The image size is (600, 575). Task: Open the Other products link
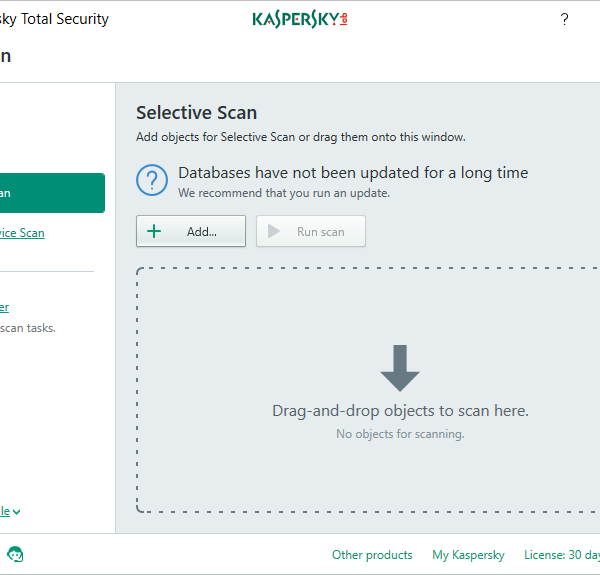pyautogui.click(x=372, y=555)
